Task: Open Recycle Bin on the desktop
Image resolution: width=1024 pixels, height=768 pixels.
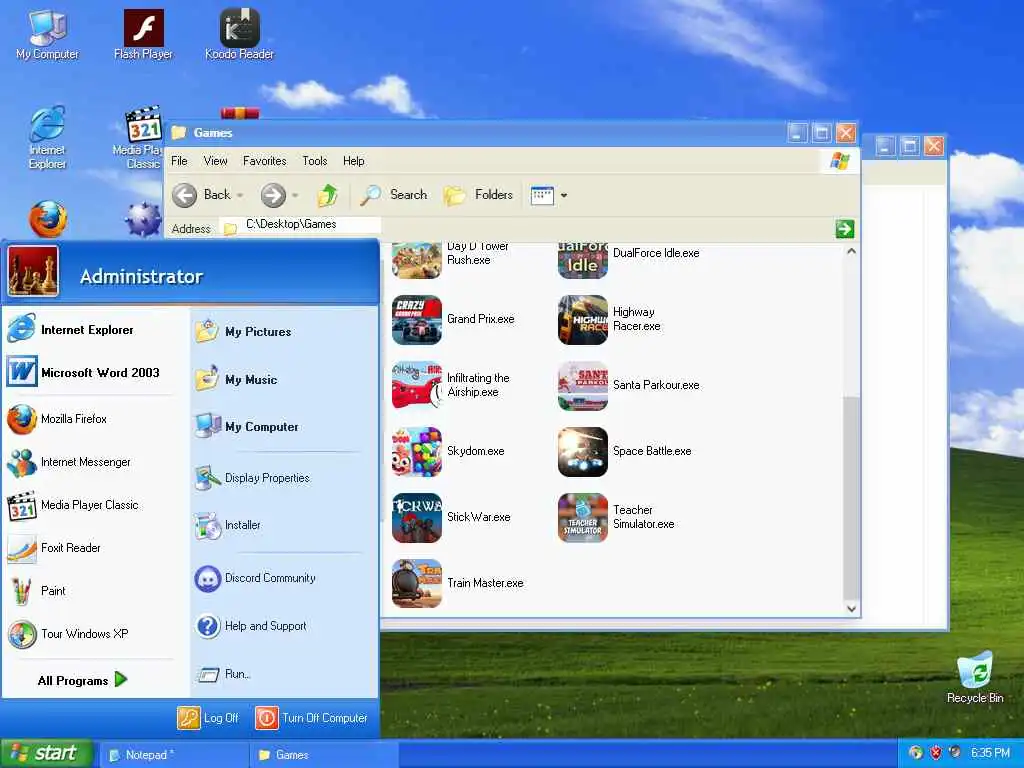Action: click(x=975, y=677)
